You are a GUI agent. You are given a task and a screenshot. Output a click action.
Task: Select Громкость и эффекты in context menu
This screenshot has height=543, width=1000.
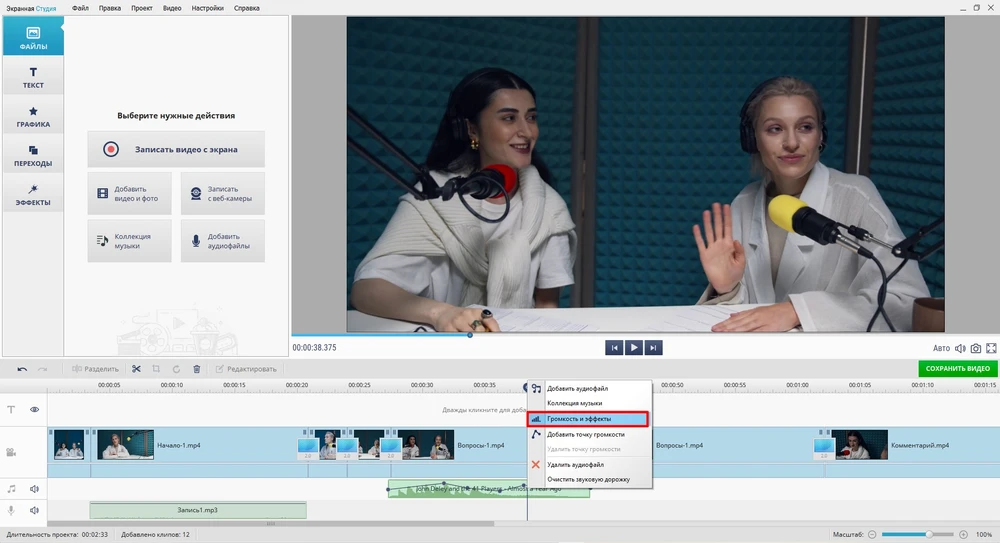pos(590,419)
